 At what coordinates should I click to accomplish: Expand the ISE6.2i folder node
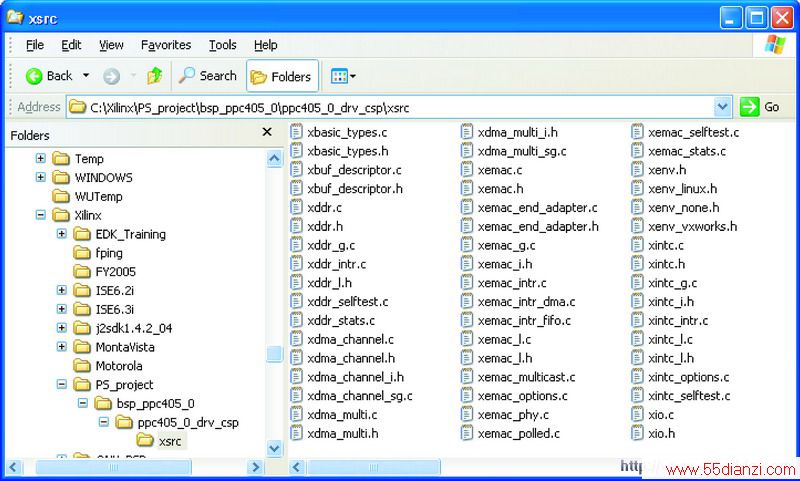click(x=61, y=290)
